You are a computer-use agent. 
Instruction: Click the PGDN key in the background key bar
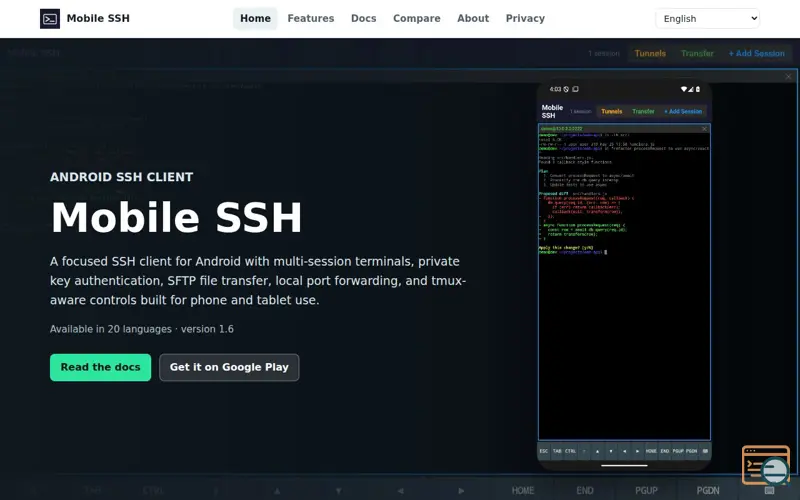coord(708,490)
